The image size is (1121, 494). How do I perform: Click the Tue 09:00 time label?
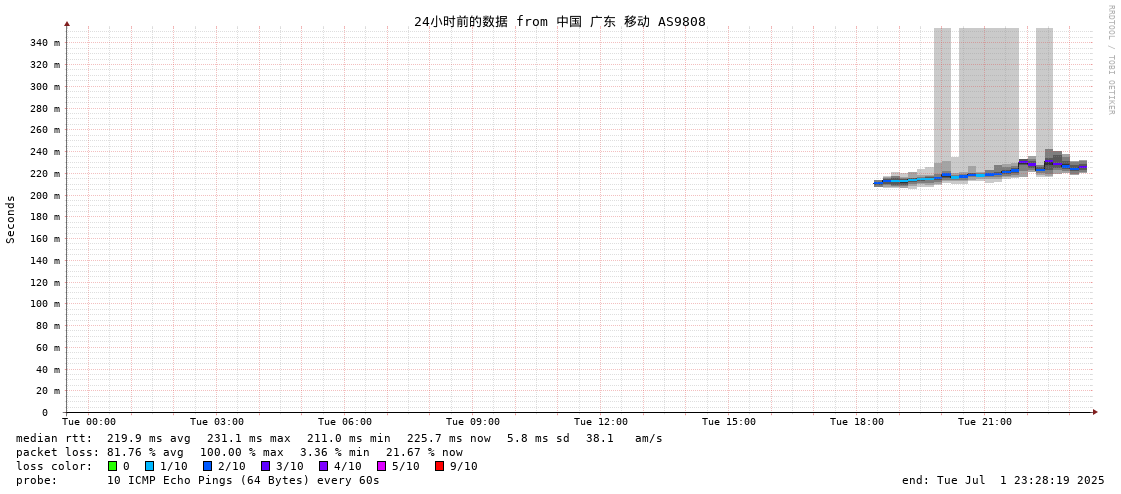coord(473,422)
